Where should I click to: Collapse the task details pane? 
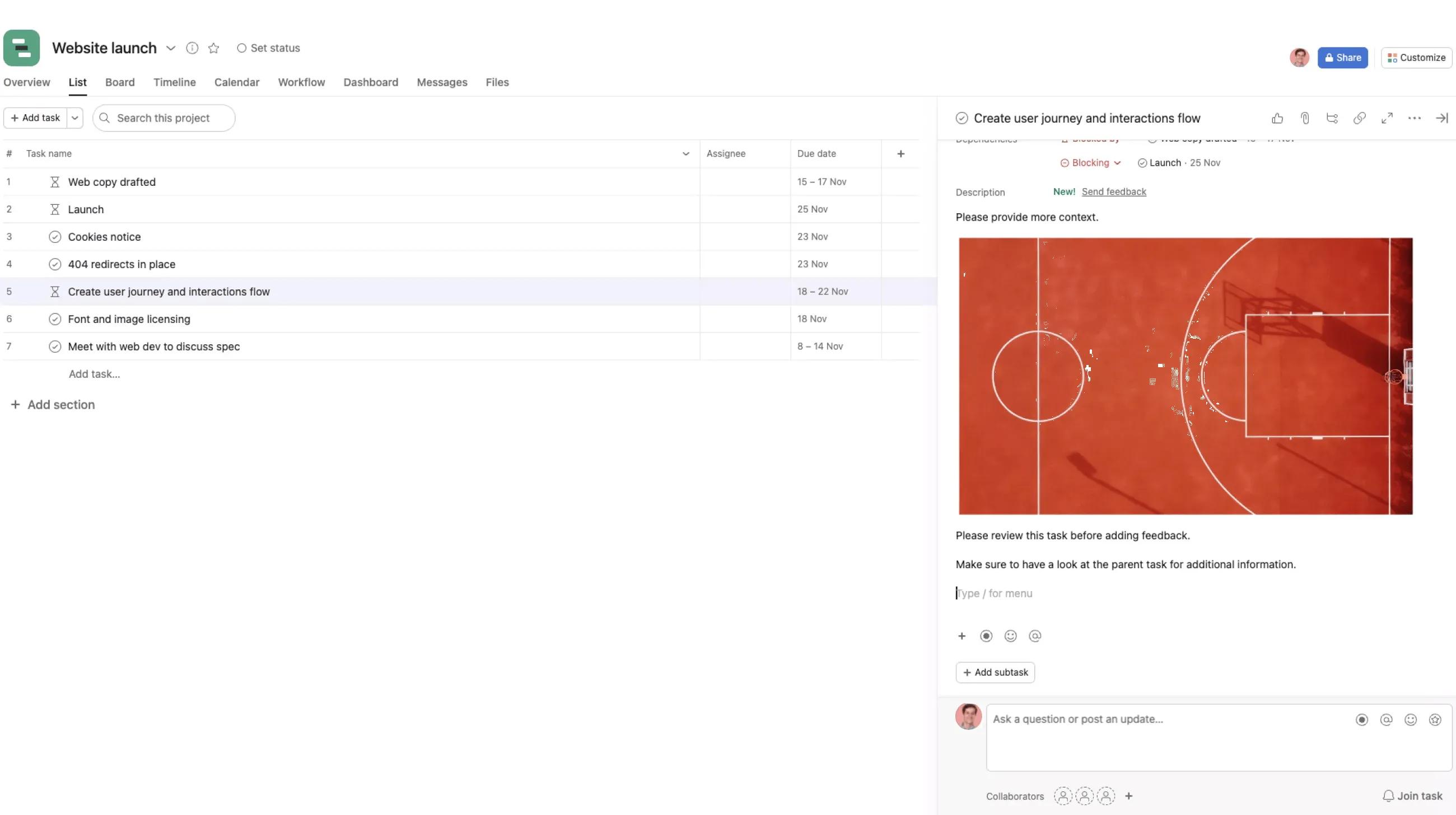[x=1441, y=118]
